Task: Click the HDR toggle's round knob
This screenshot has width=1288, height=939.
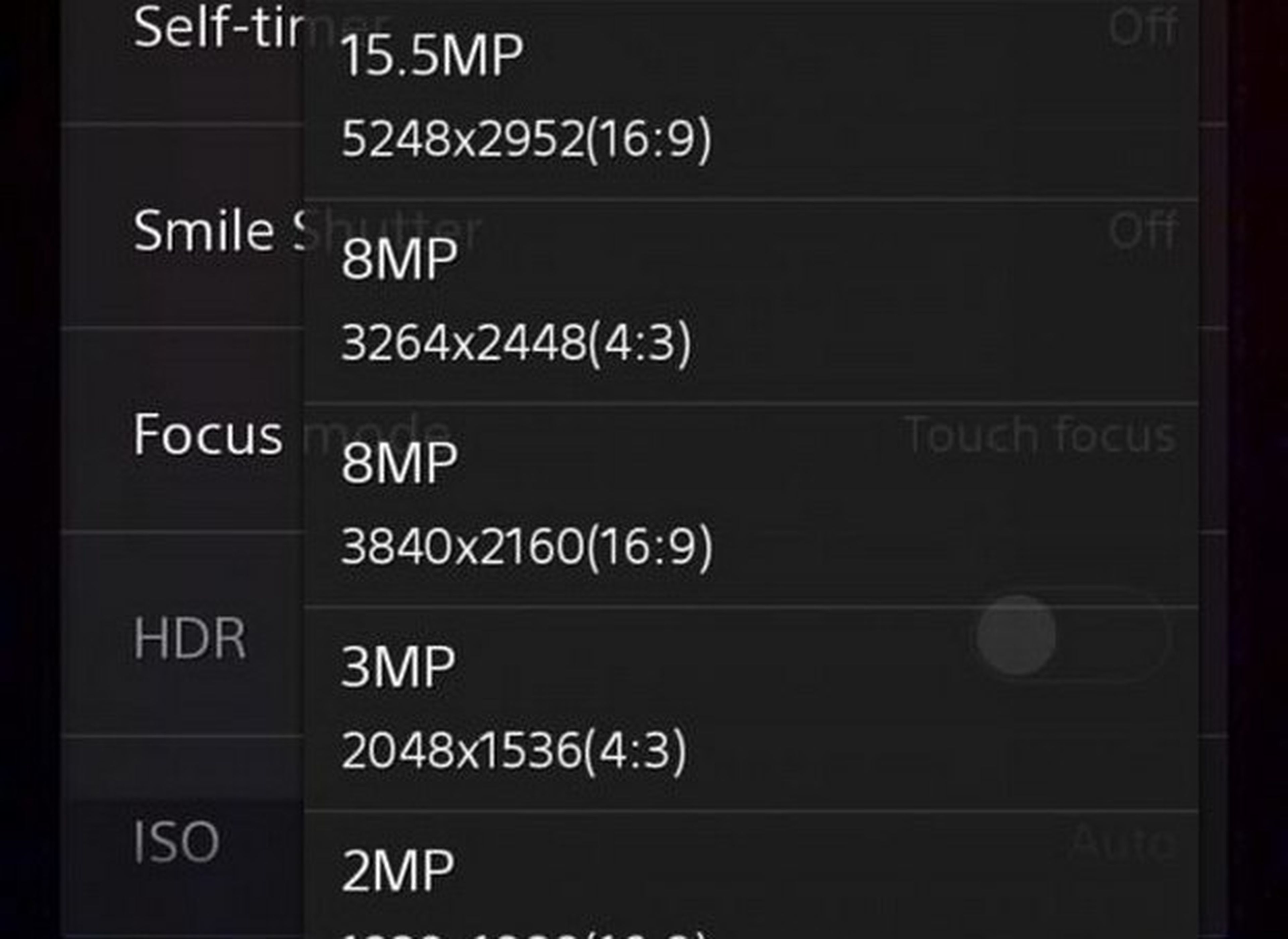Action: [1016, 635]
